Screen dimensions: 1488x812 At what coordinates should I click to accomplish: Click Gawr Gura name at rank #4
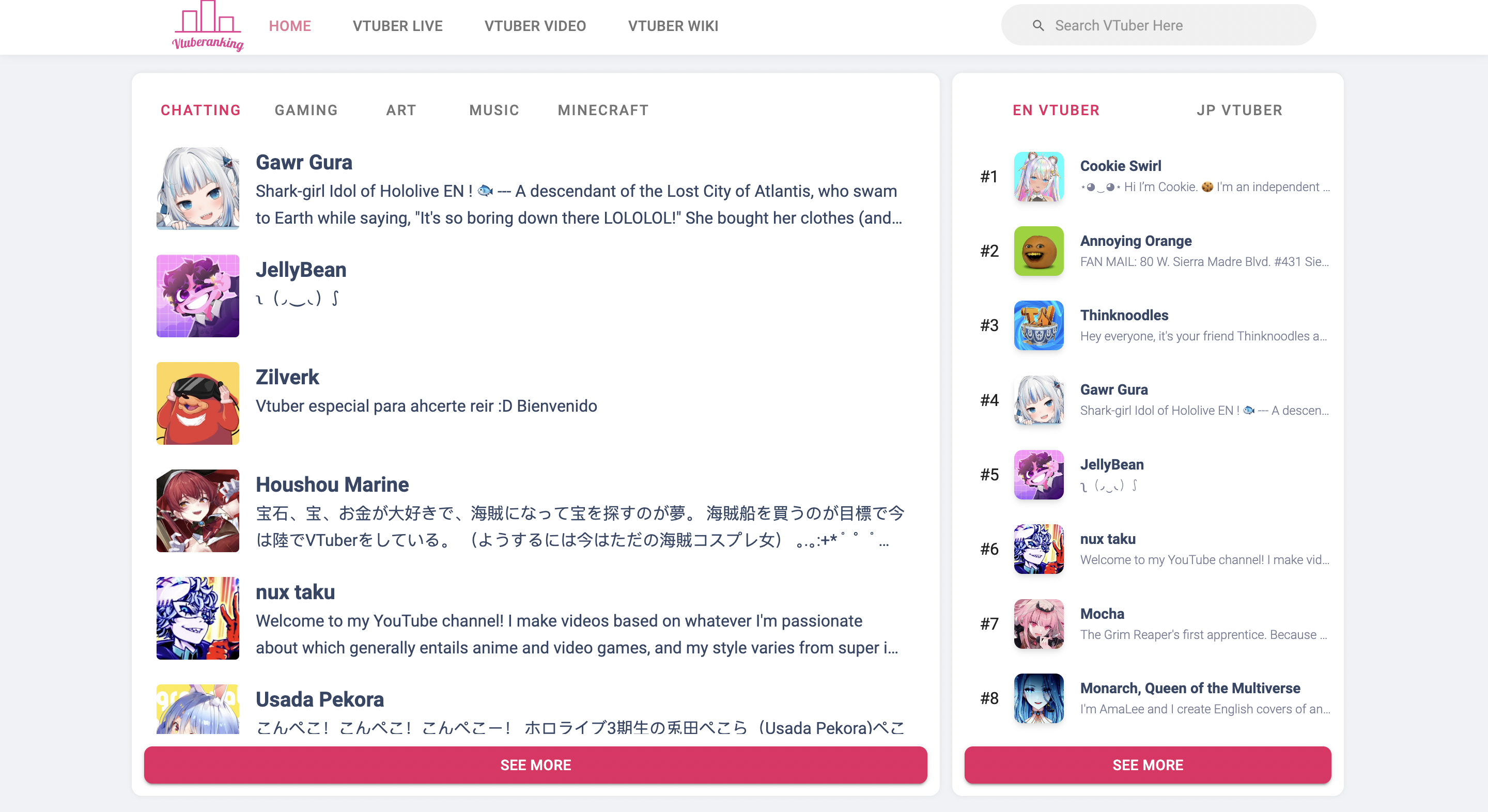[x=1114, y=389]
